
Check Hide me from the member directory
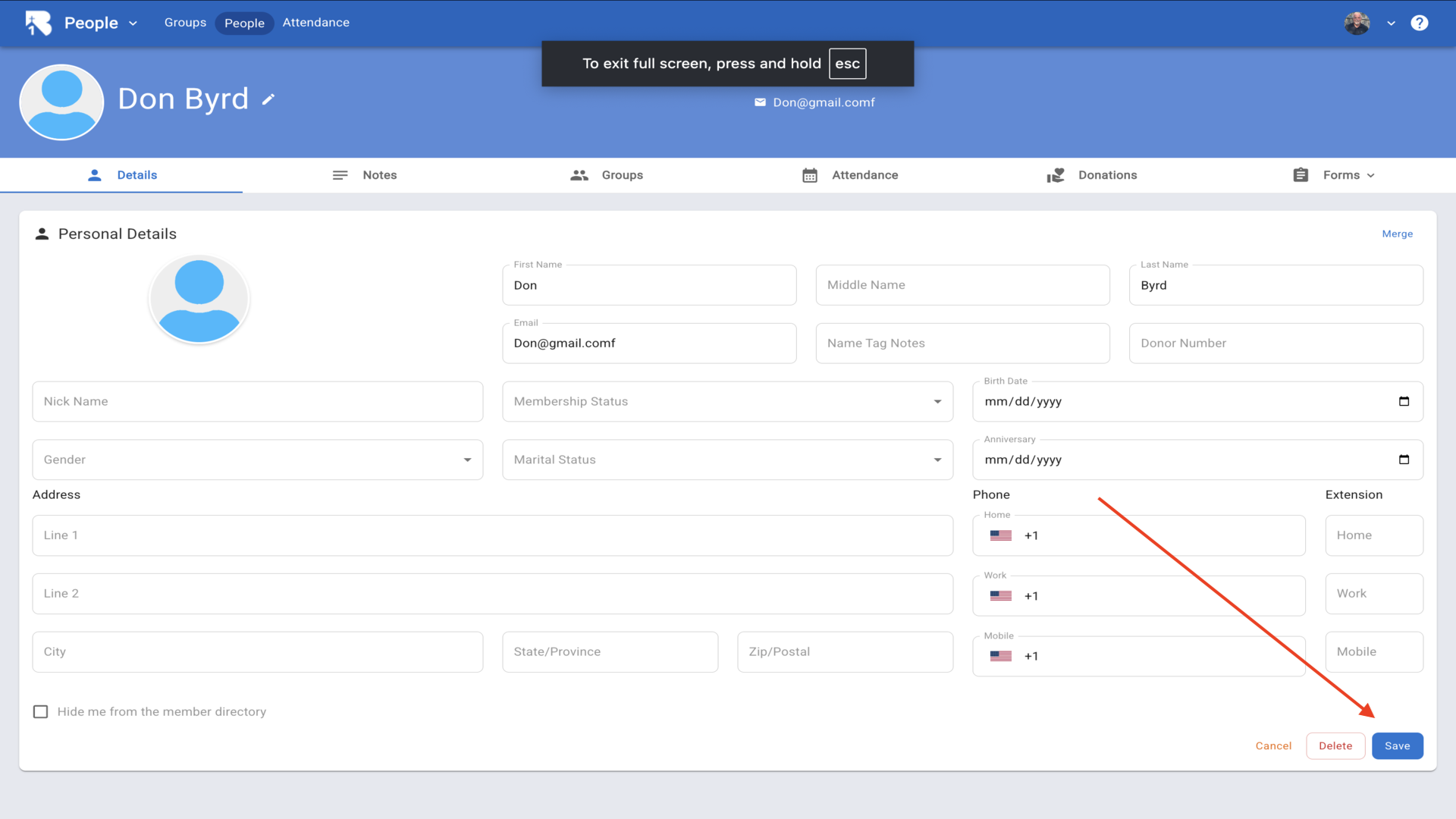[x=41, y=711]
